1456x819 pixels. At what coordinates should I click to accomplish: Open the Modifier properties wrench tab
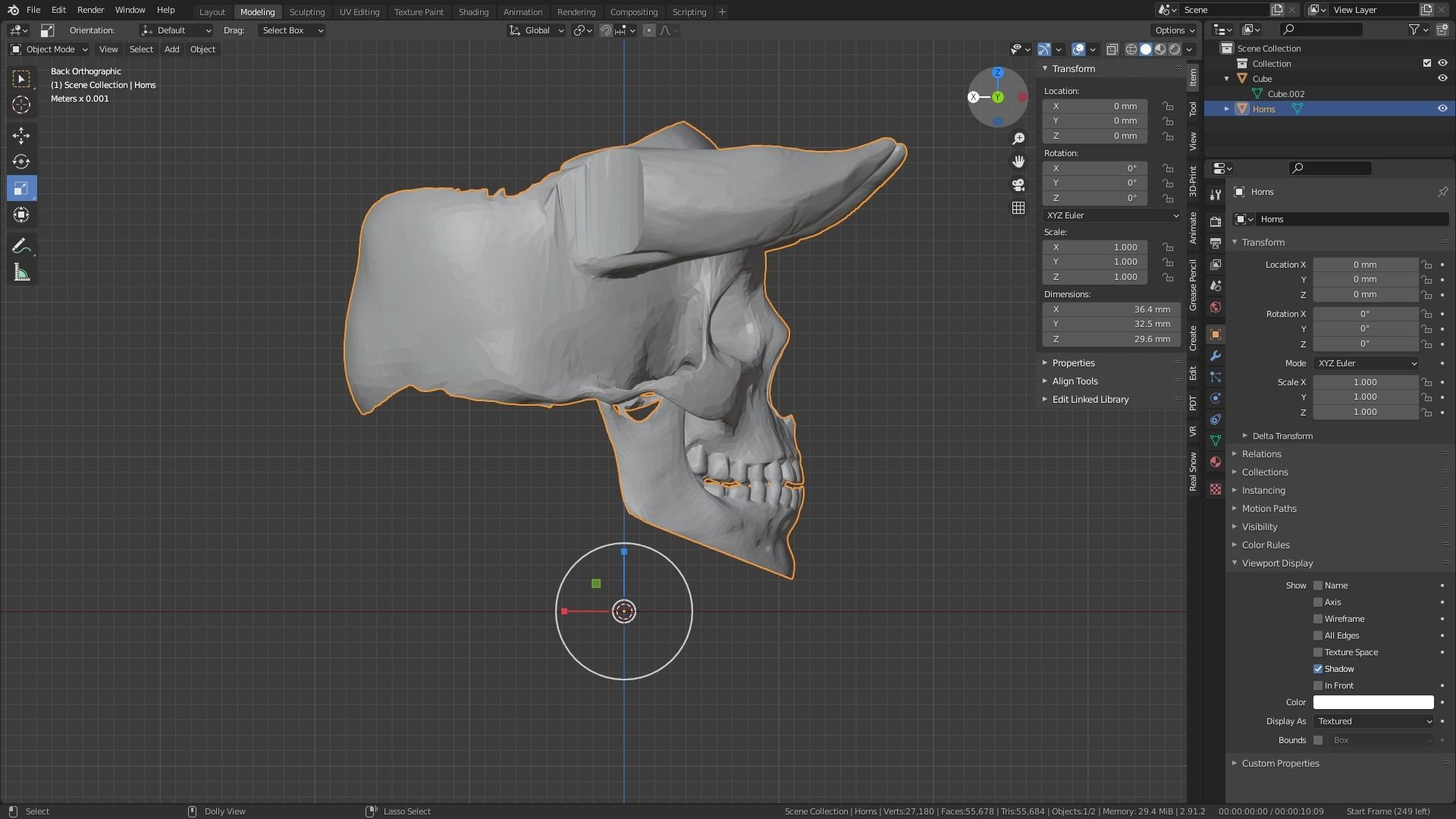pos(1216,356)
